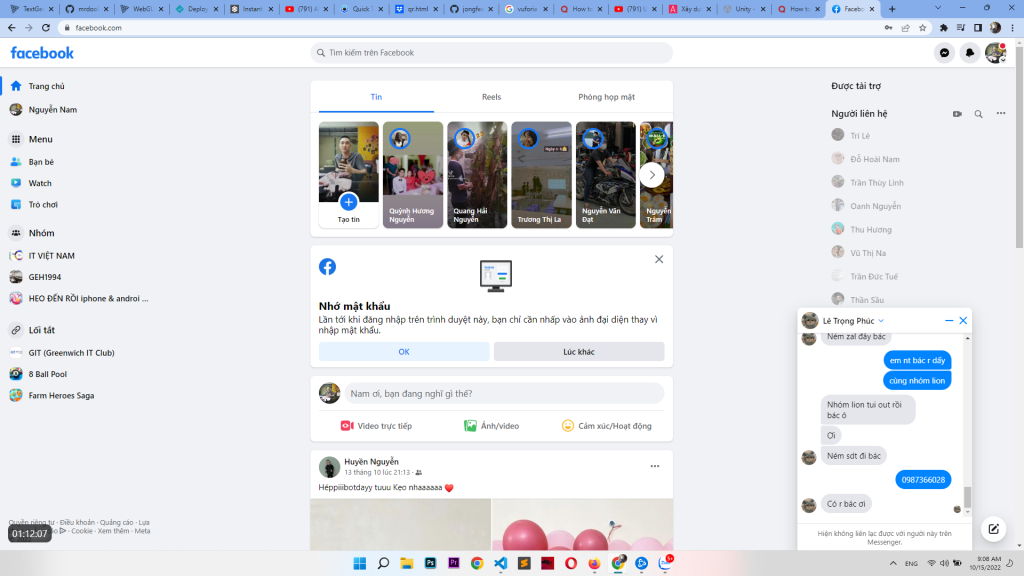1024x576 pixels.
Task: Show next stories with arrow button
Action: 652,175
